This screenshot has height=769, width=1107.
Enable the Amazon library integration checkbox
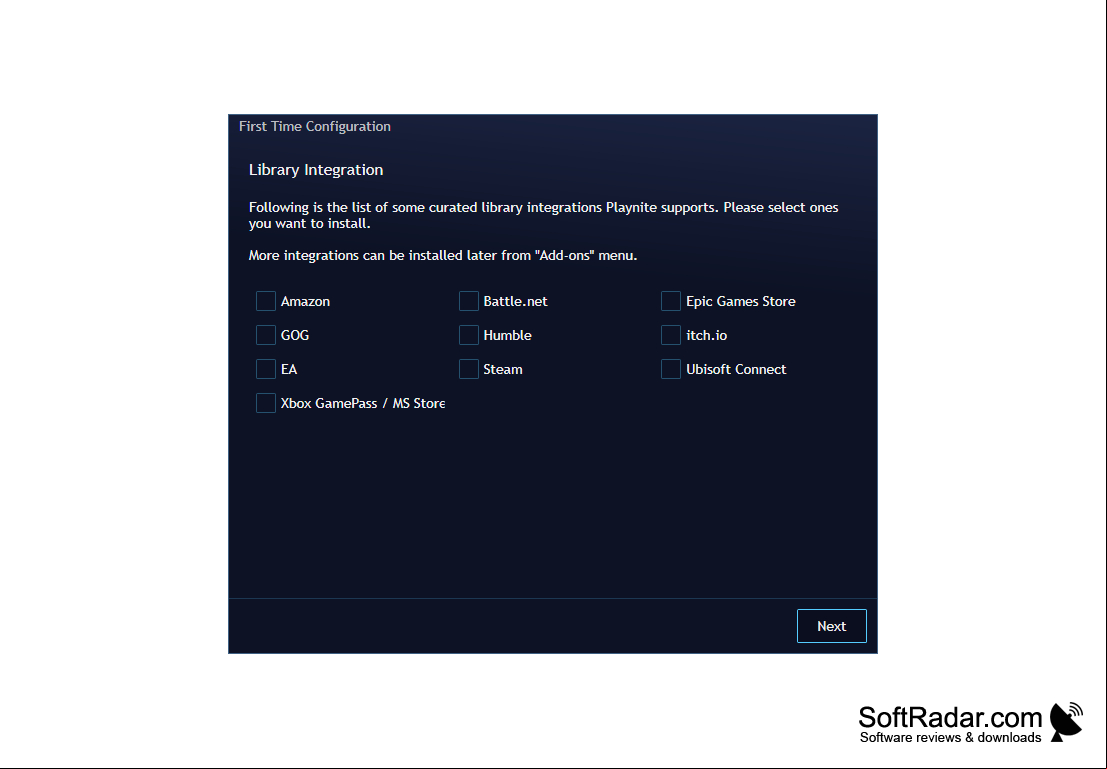[x=265, y=301]
